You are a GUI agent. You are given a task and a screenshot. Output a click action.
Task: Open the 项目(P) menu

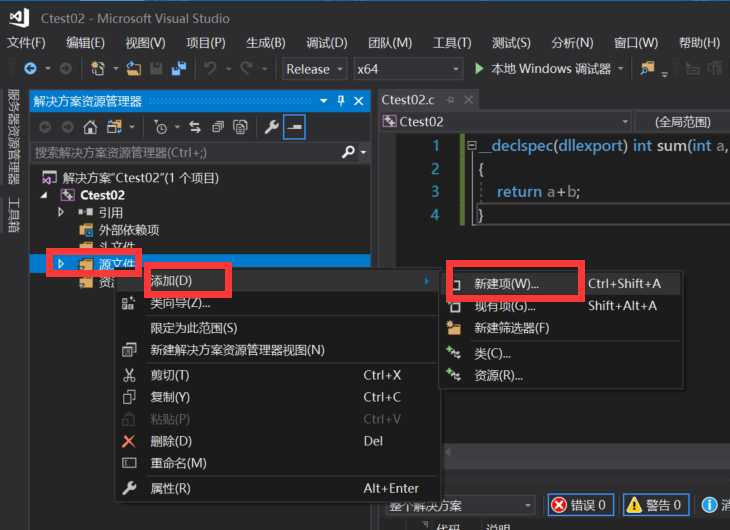click(x=206, y=43)
